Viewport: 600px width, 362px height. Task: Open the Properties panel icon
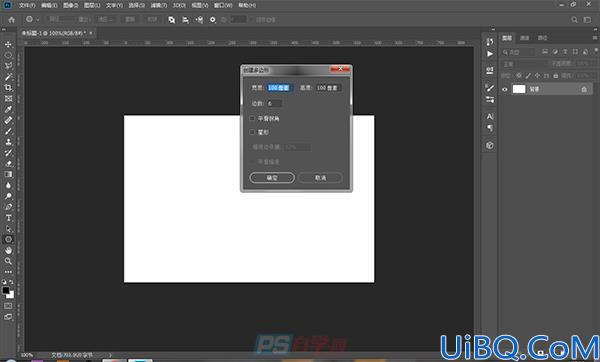coord(490,70)
